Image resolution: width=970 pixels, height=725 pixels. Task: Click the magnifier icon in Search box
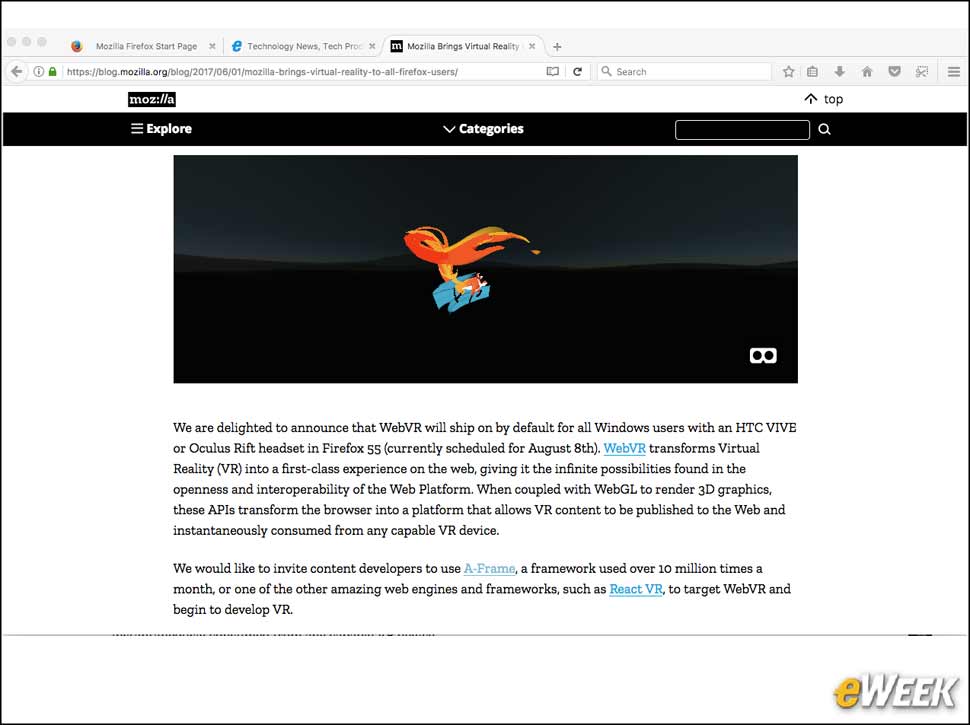(606, 71)
